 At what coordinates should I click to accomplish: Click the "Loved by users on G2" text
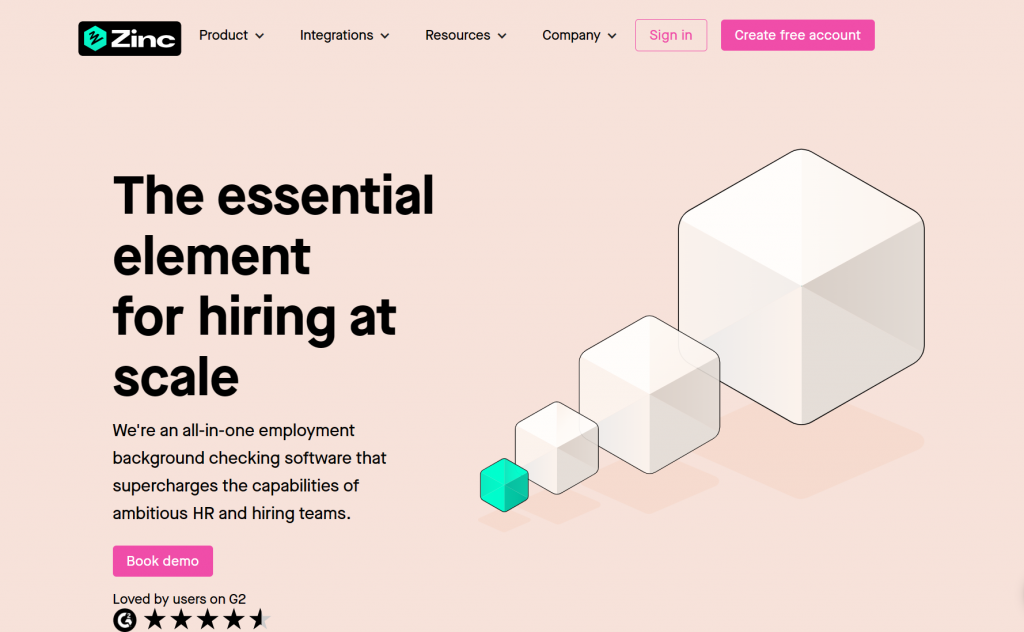[179, 599]
